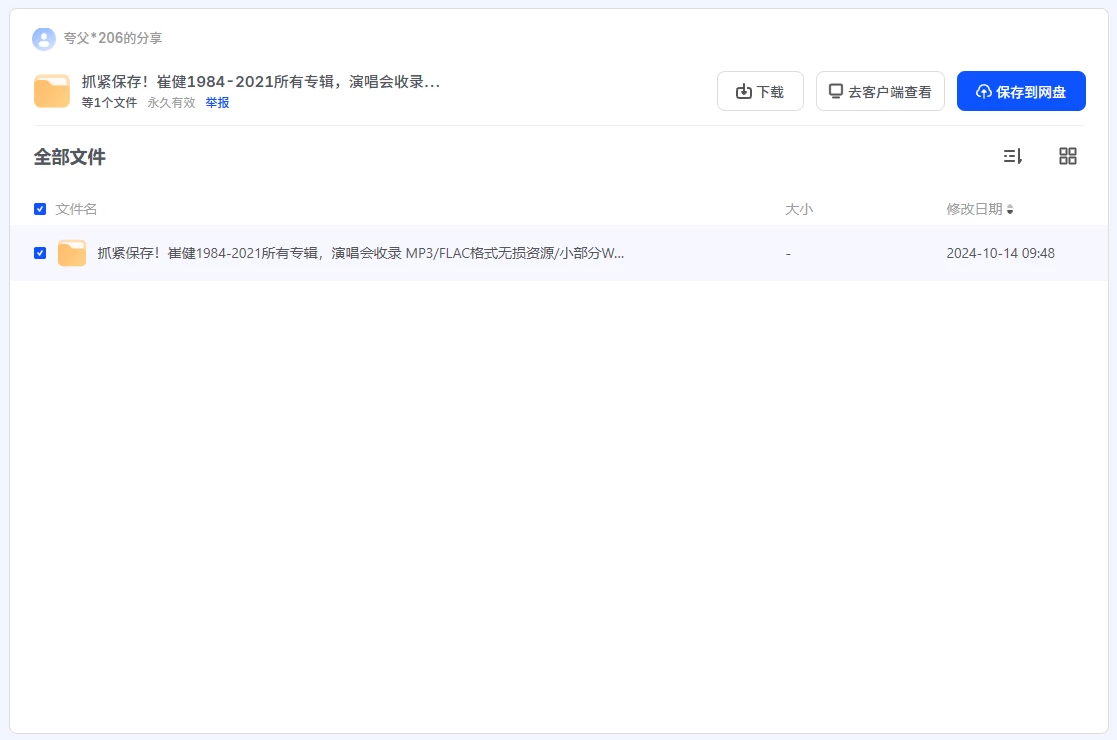Click the 文件名 column header
This screenshot has width=1117, height=740.
(x=76, y=209)
